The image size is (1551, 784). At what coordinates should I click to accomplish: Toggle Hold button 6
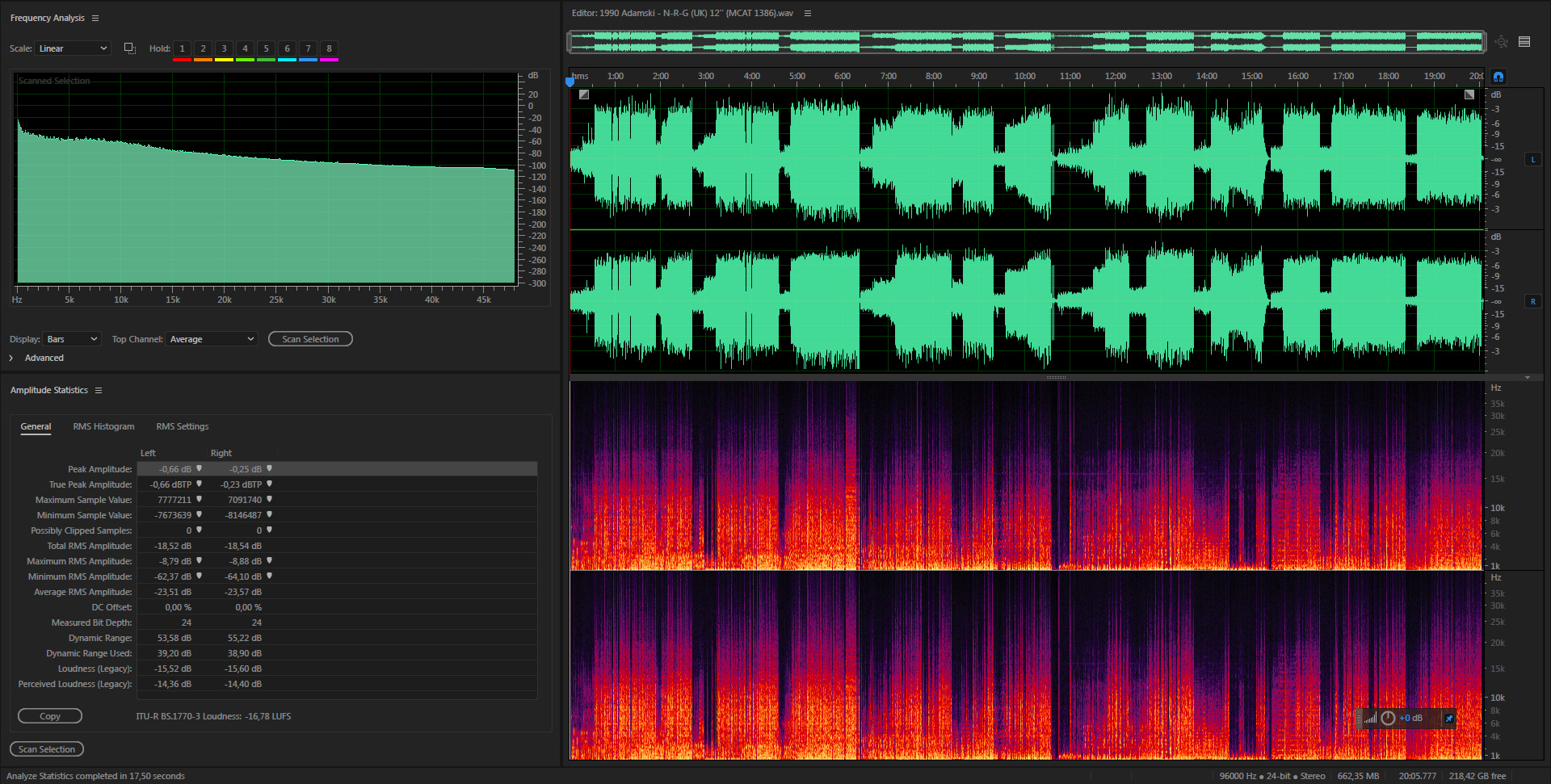point(287,48)
